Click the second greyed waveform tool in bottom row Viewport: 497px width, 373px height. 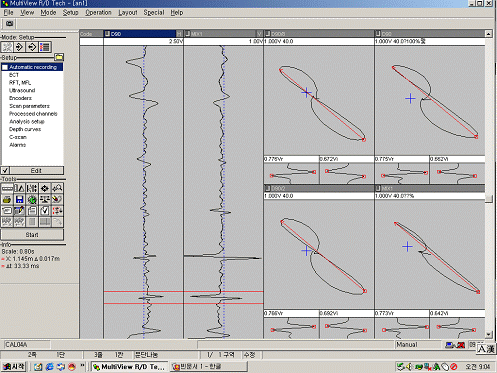click(x=19, y=222)
